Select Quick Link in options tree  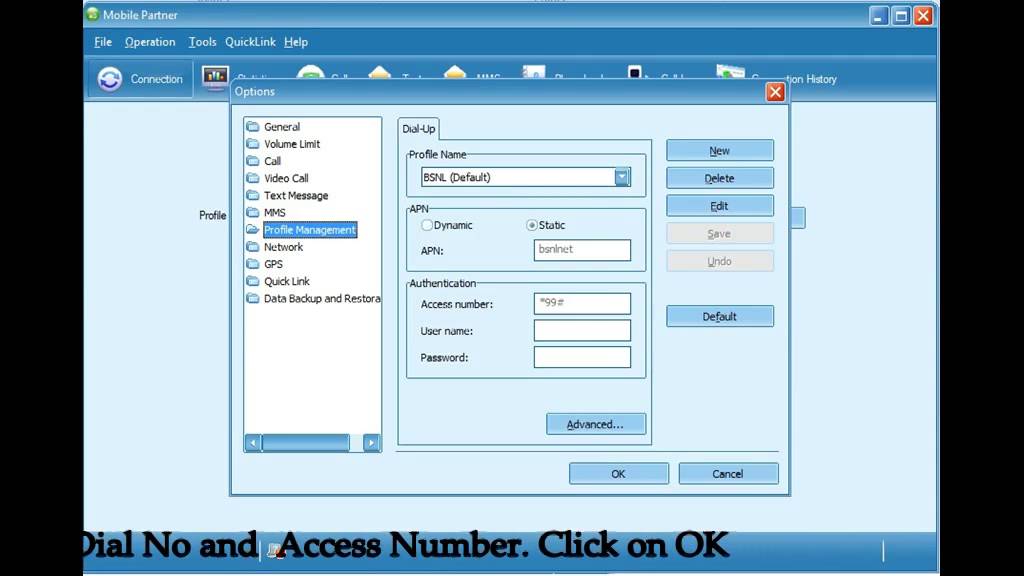[x=287, y=281]
